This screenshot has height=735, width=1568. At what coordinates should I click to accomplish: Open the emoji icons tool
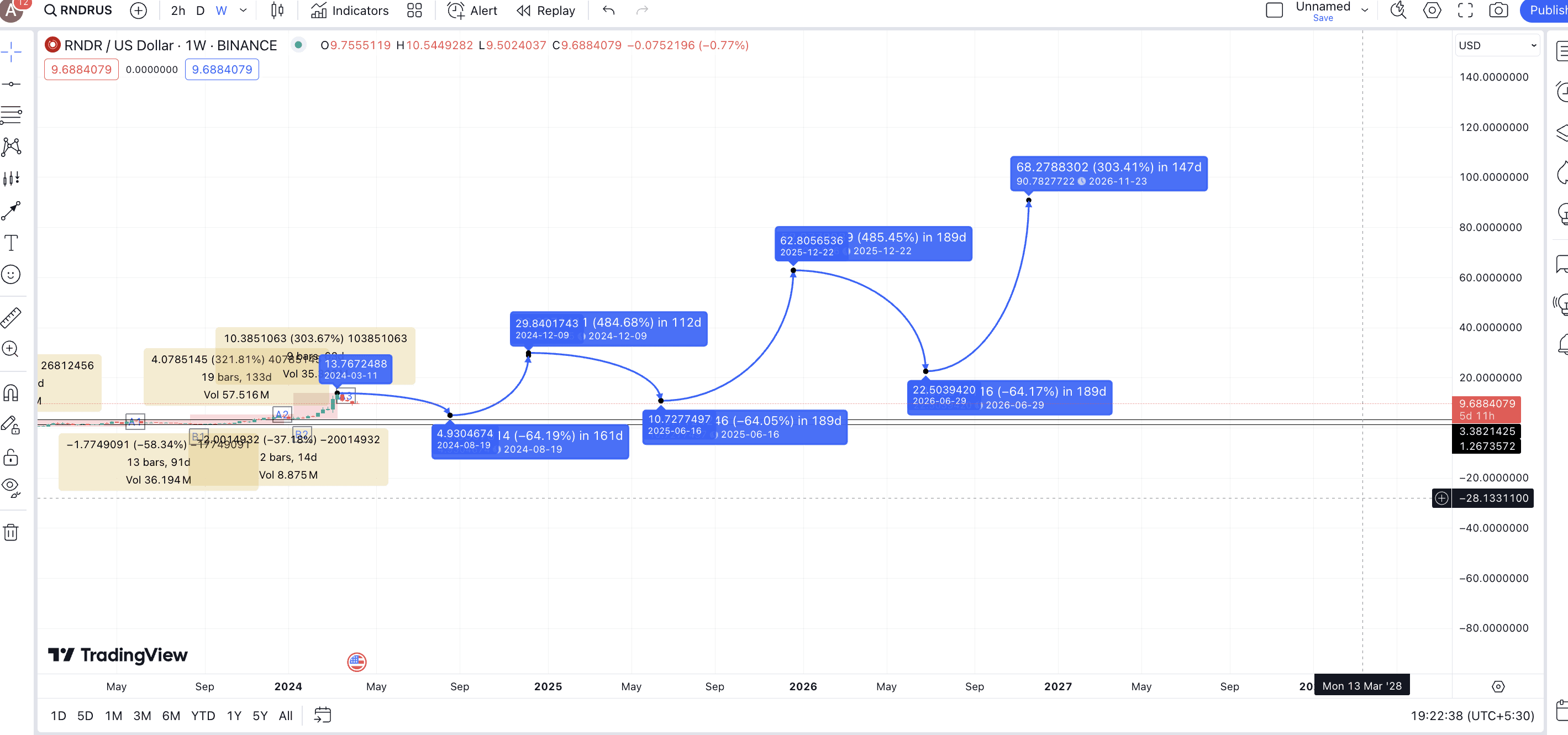(11, 275)
